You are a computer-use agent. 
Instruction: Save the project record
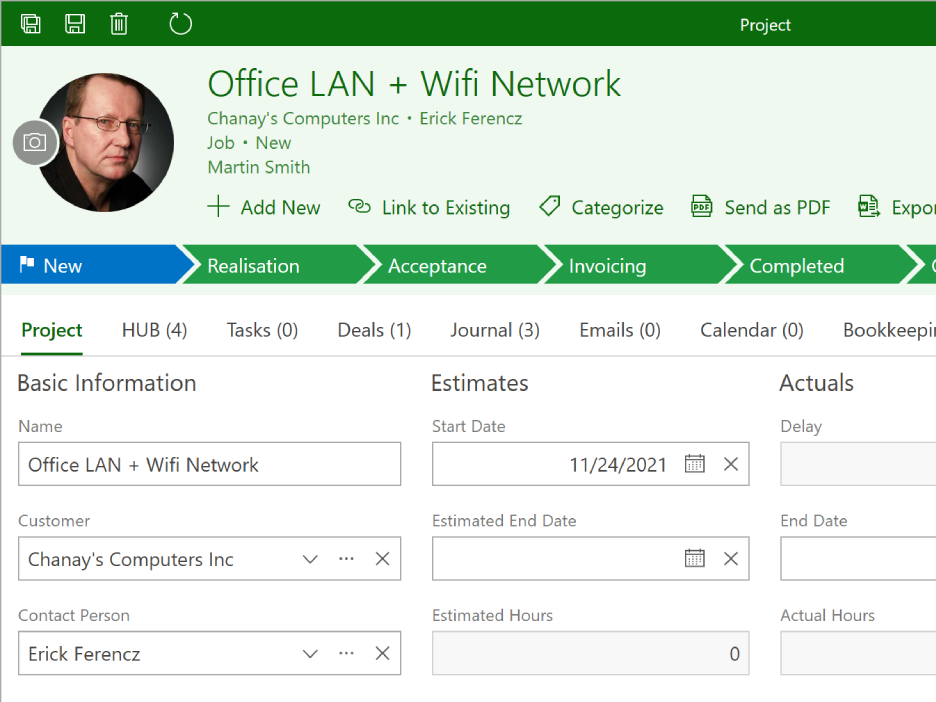[74, 23]
